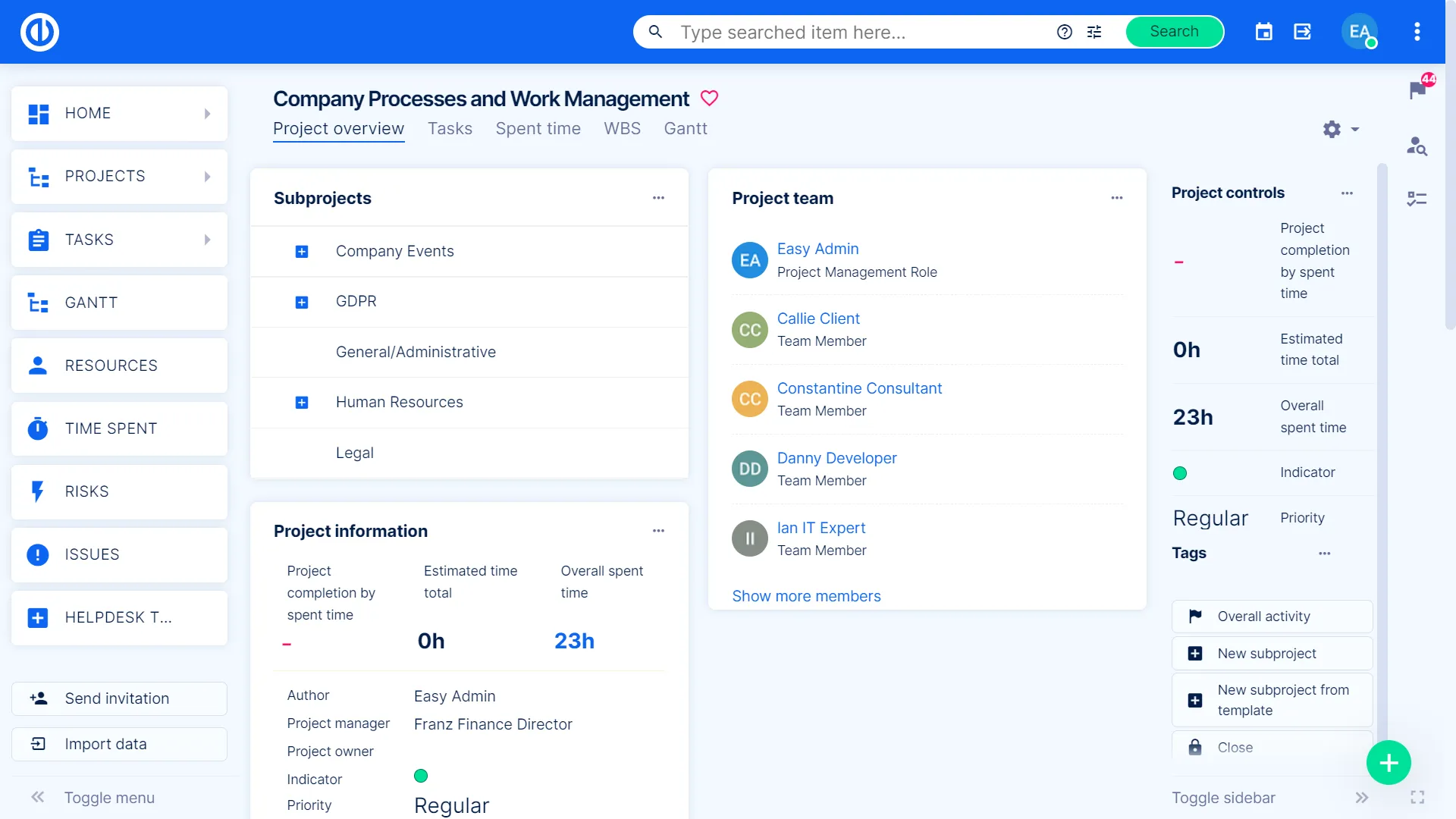Click the green plus floating button
This screenshot has width=1456, height=819.
1389,763
